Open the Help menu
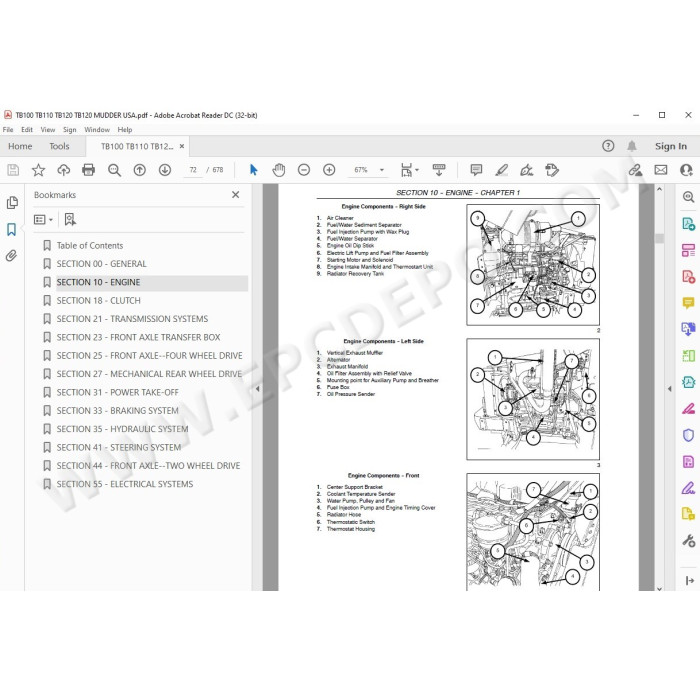 [125, 129]
